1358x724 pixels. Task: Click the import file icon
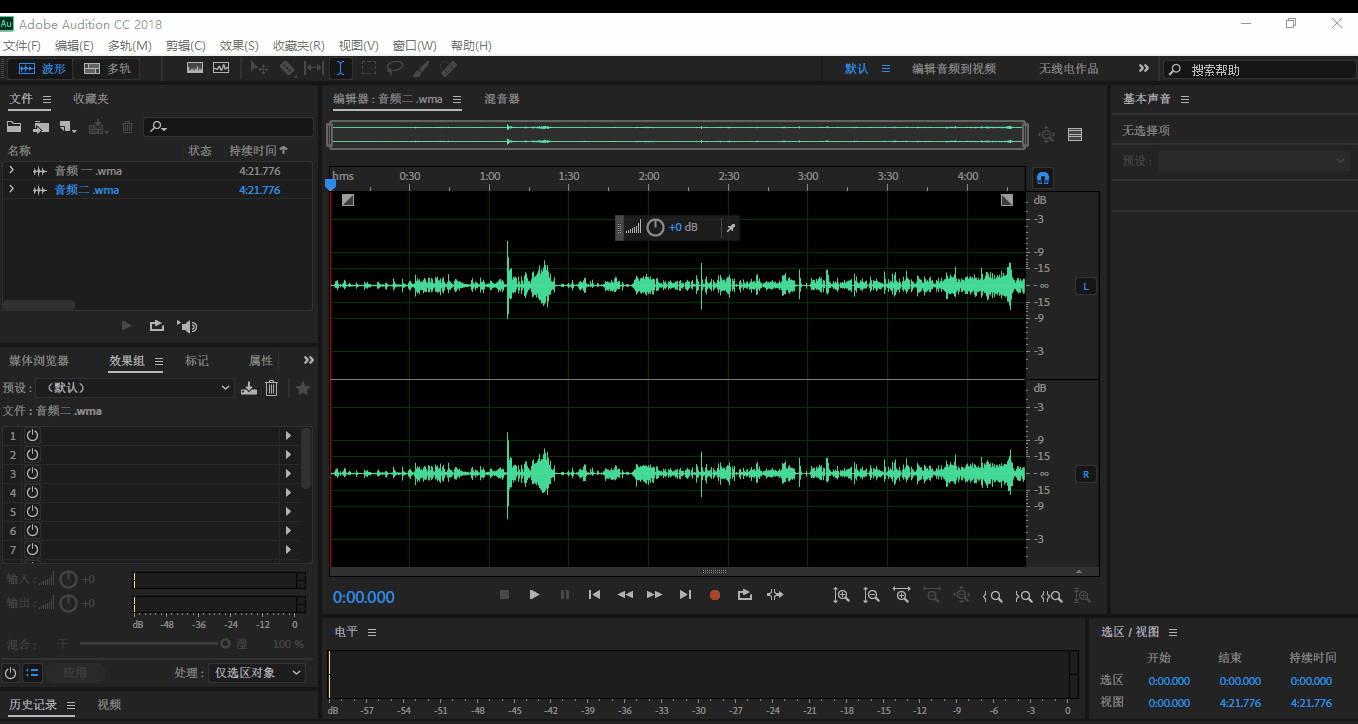(41, 127)
